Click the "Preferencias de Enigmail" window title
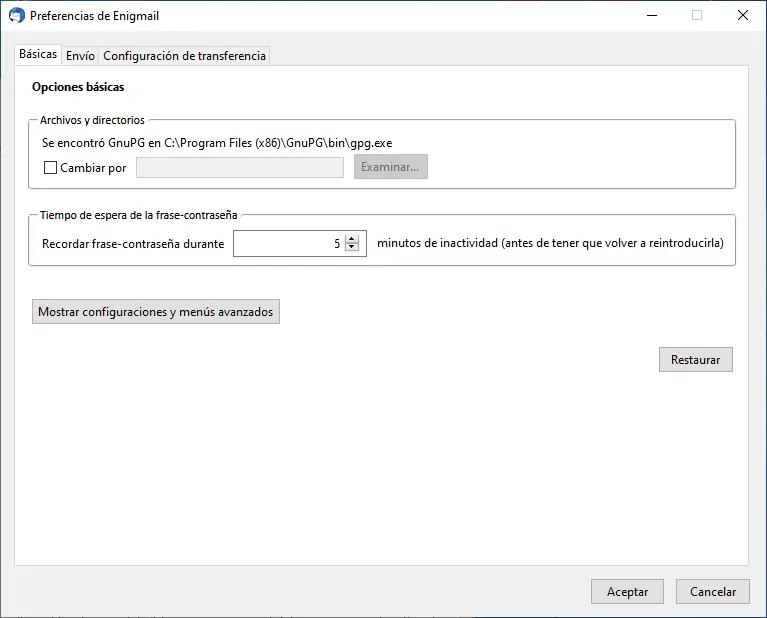Image resolution: width=767 pixels, height=618 pixels. 94,16
